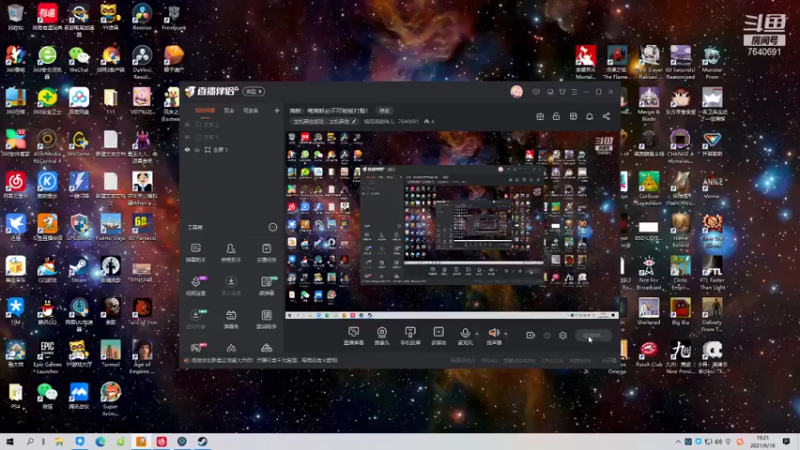The image size is (800, 450).
Task: Open the multi-person co-stream tool
Action: click(x=231, y=286)
